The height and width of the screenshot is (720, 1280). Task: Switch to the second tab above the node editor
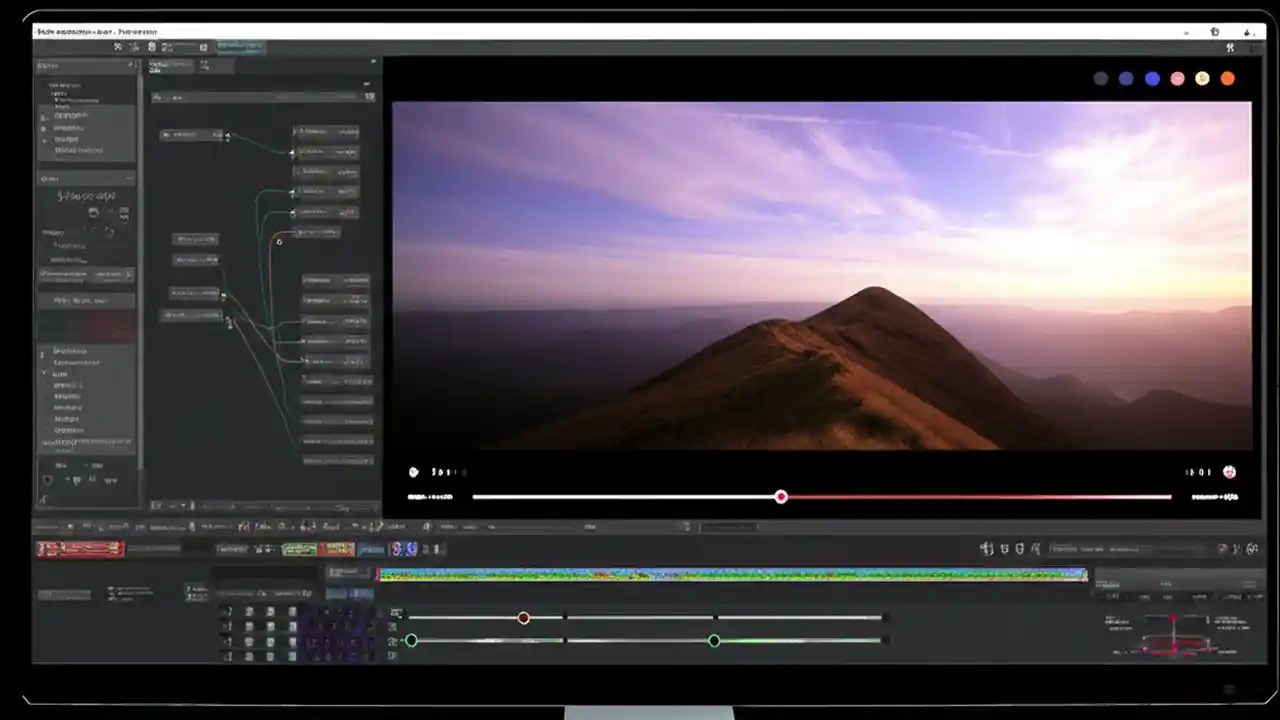[x=204, y=65]
